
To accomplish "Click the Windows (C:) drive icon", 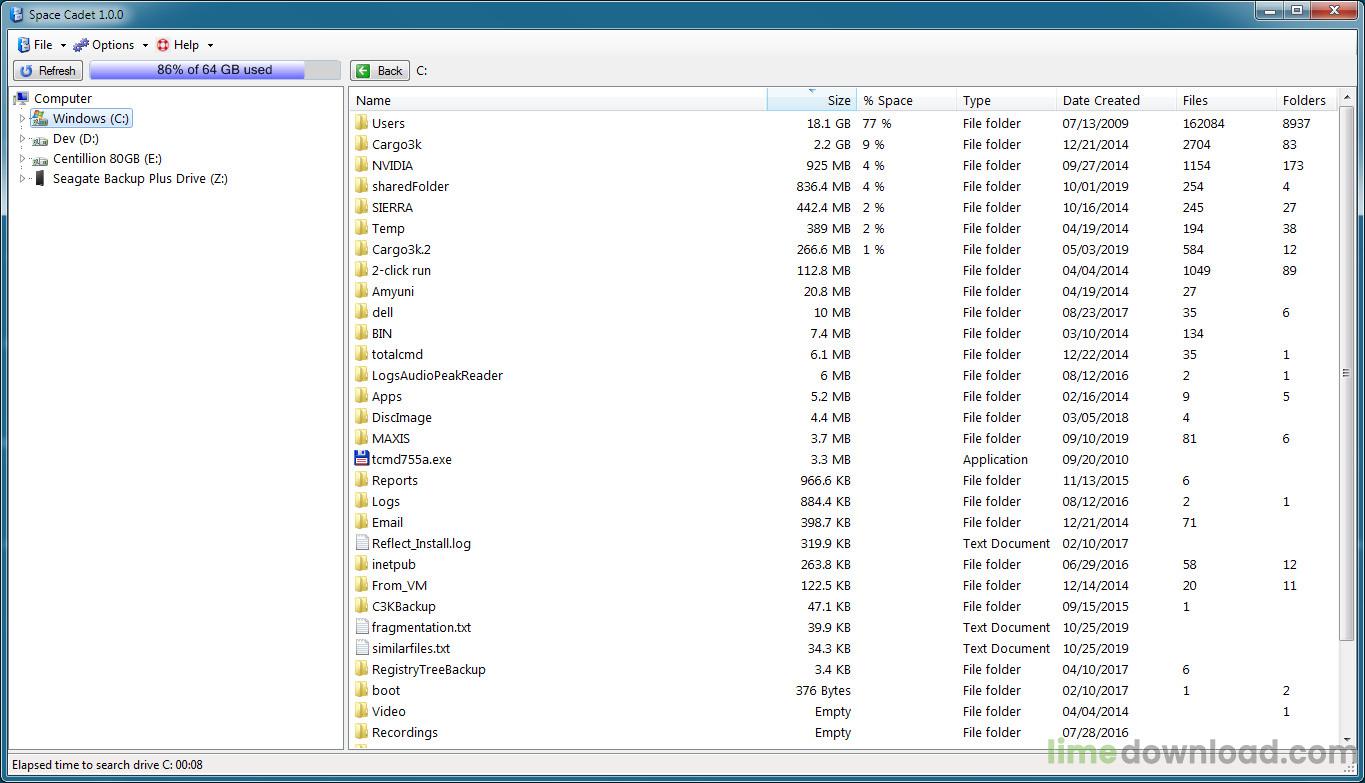I will [40, 118].
